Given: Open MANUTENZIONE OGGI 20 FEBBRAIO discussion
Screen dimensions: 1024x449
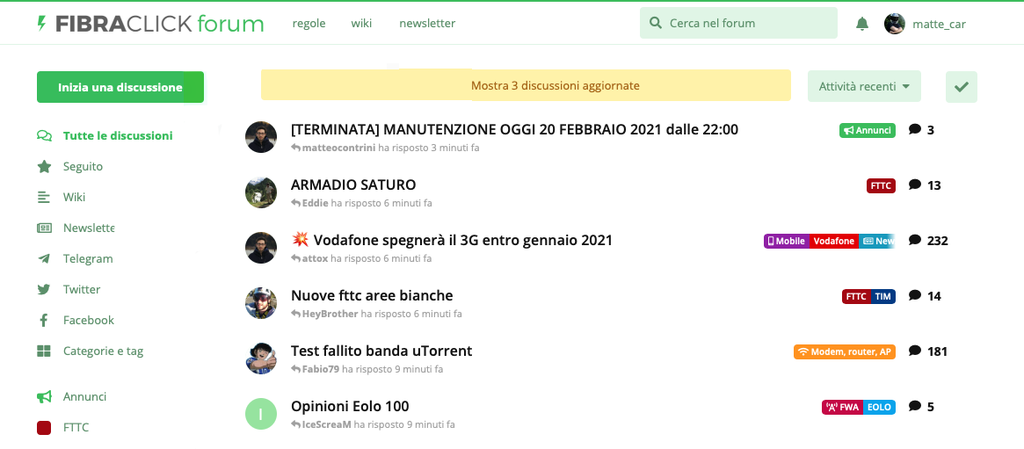Looking at the screenshot, I should click(515, 129).
